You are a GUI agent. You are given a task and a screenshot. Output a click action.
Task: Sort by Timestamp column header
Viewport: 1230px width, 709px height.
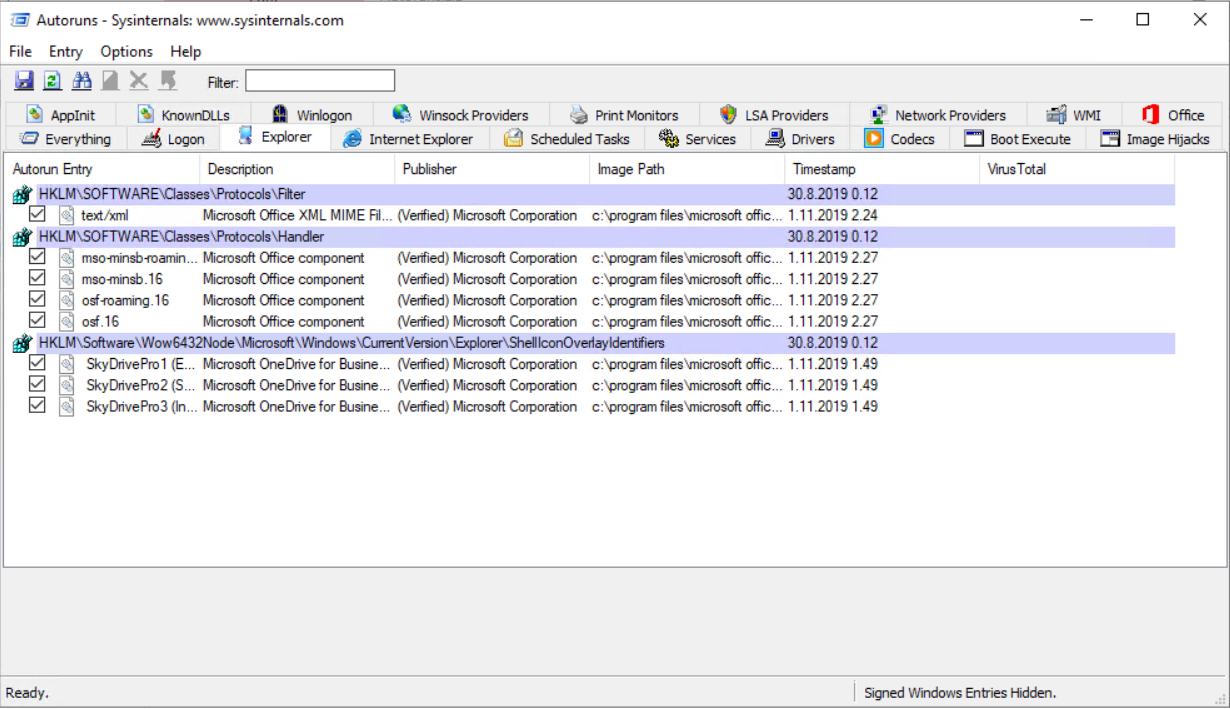tap(882, 169)
